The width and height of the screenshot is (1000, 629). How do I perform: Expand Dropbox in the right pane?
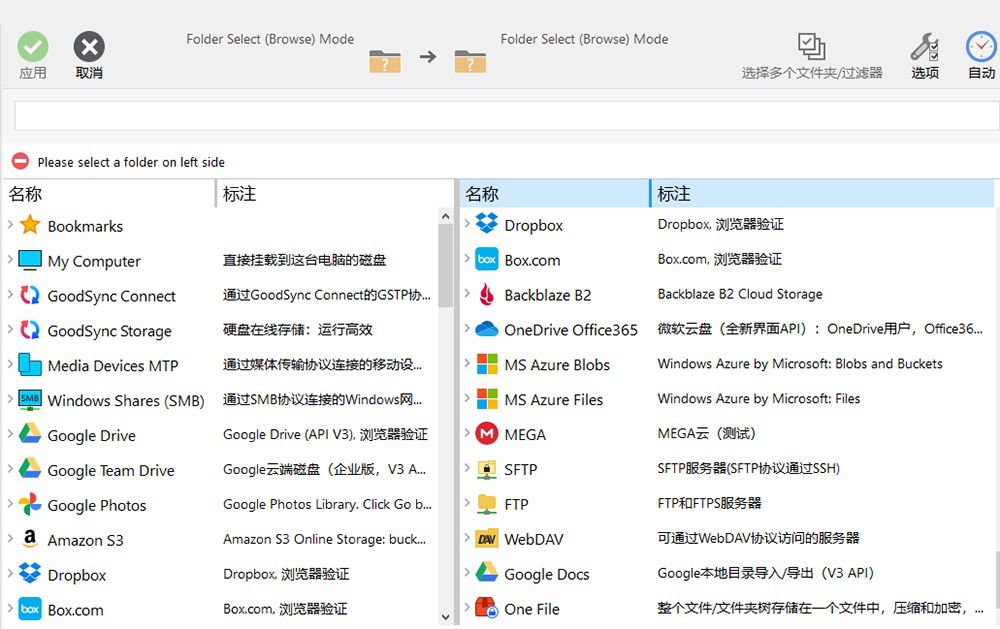pyautogui.click(x=467, y=223)
